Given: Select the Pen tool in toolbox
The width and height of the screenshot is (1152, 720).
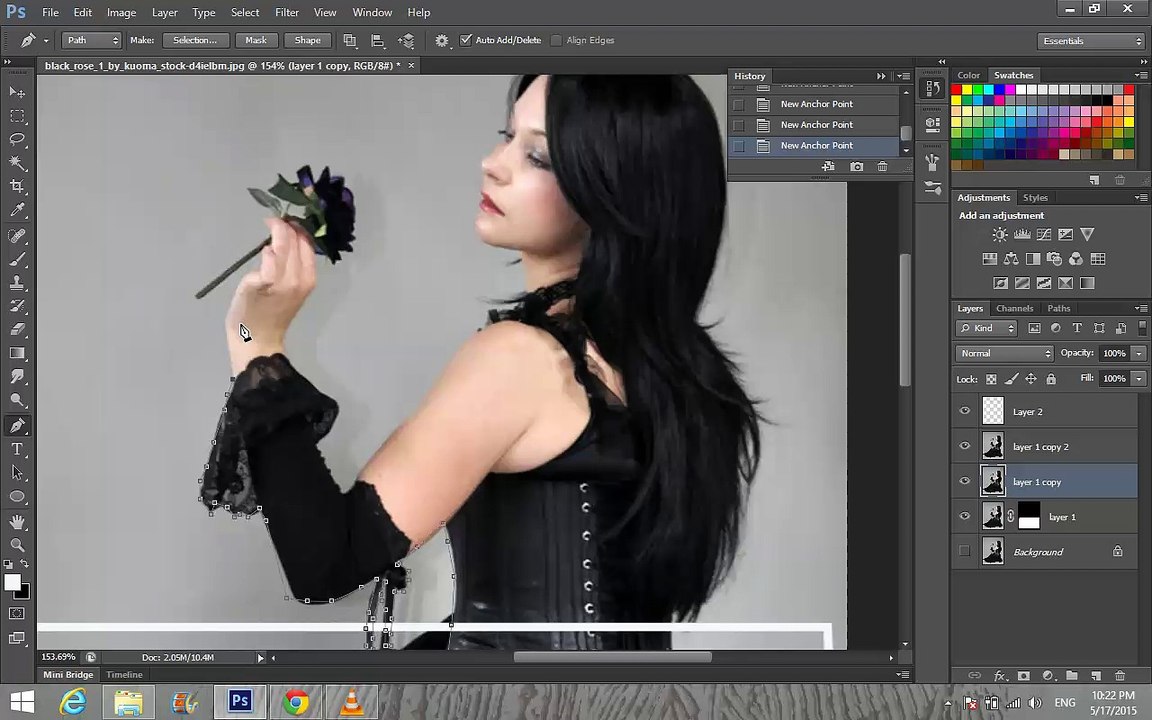Looking at the screenshot, I should point(17,425).
